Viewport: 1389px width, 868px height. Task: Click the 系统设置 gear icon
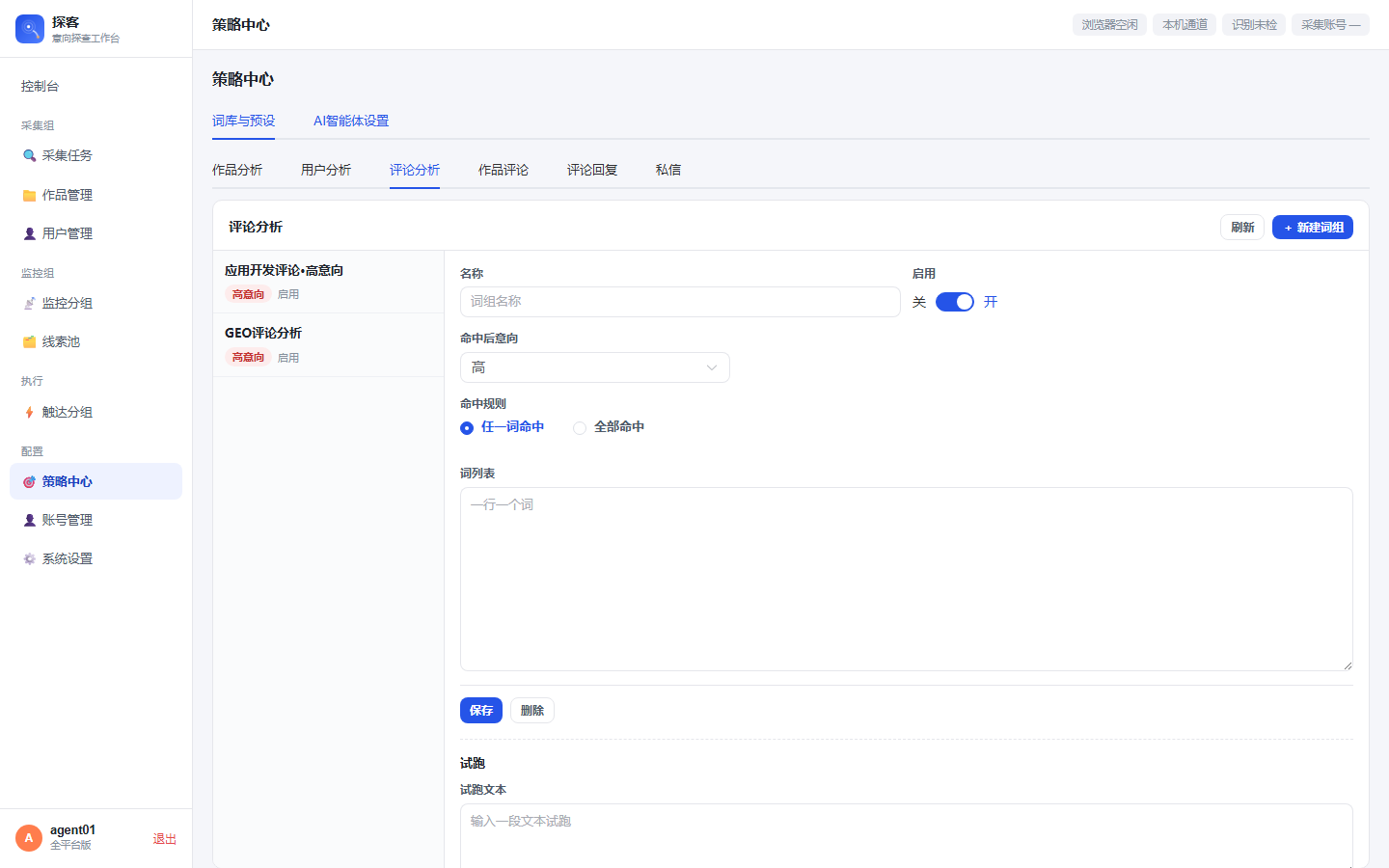tap(29, 558)
